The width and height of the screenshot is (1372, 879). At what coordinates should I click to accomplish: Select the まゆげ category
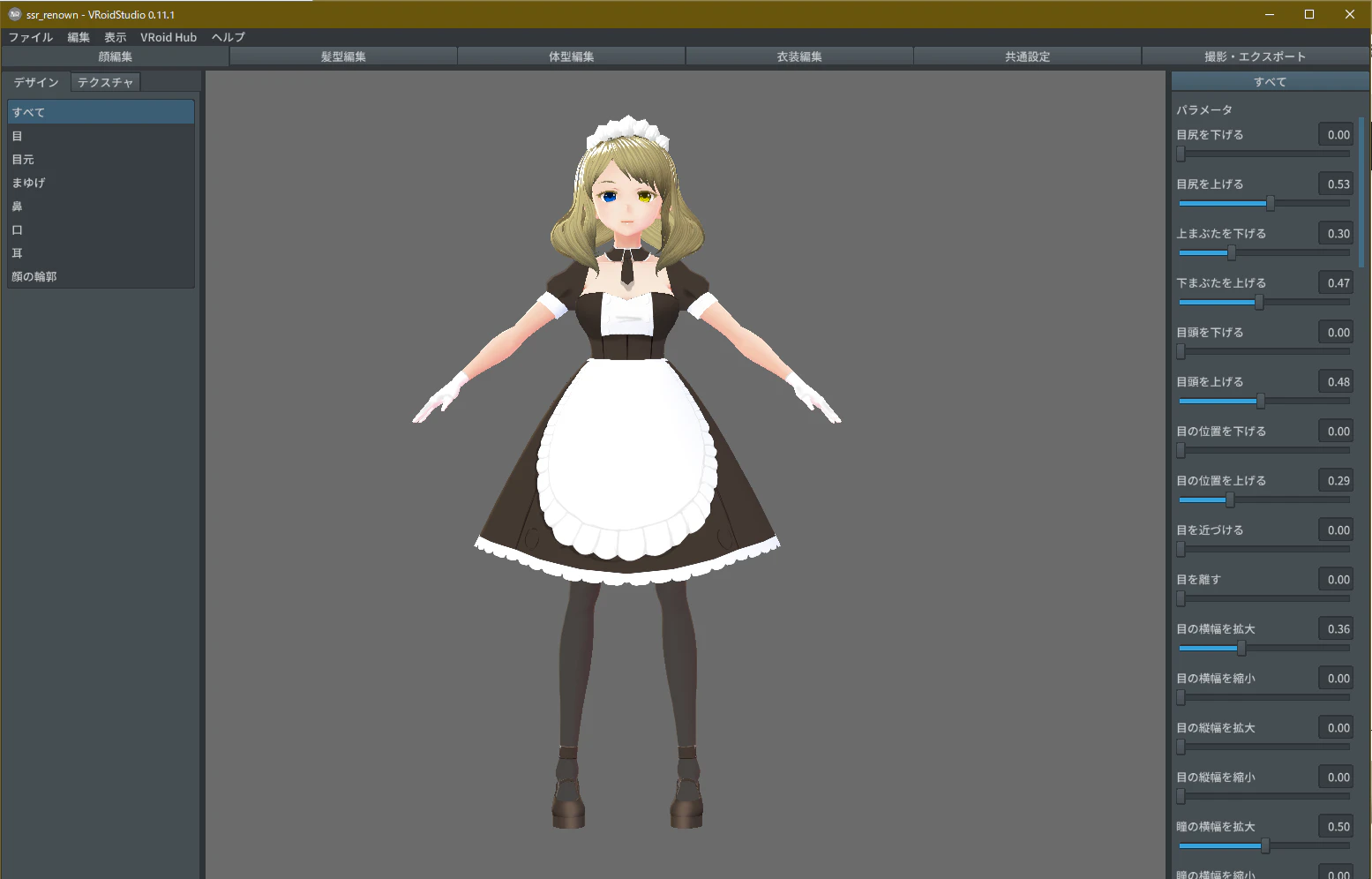pos(101,183)
